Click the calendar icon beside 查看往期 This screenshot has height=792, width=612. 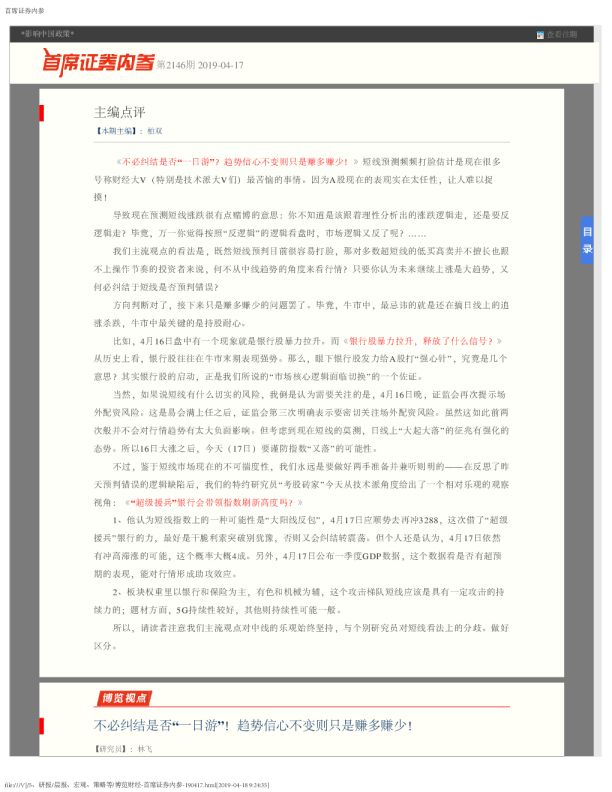tap(540, 35)
